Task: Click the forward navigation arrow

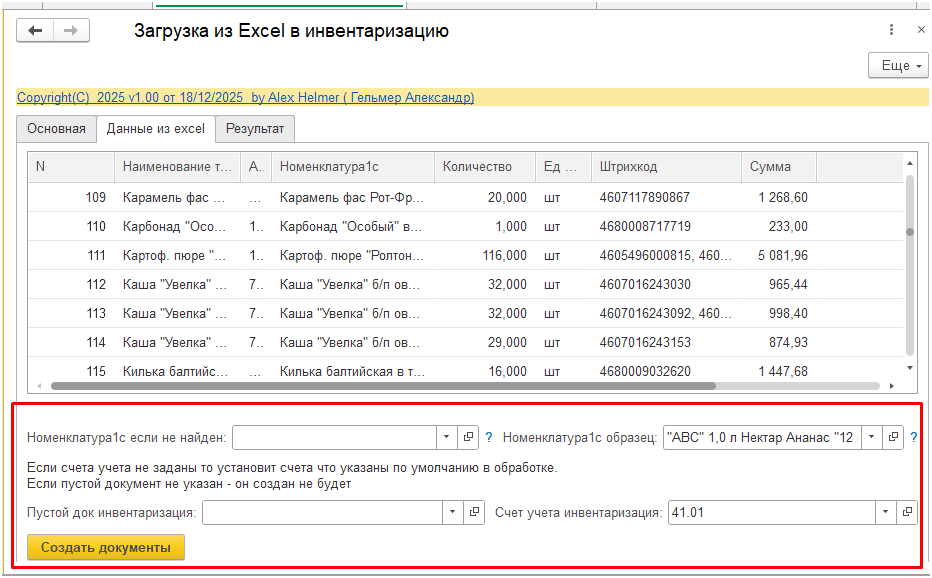Action: tap(71, 31)
